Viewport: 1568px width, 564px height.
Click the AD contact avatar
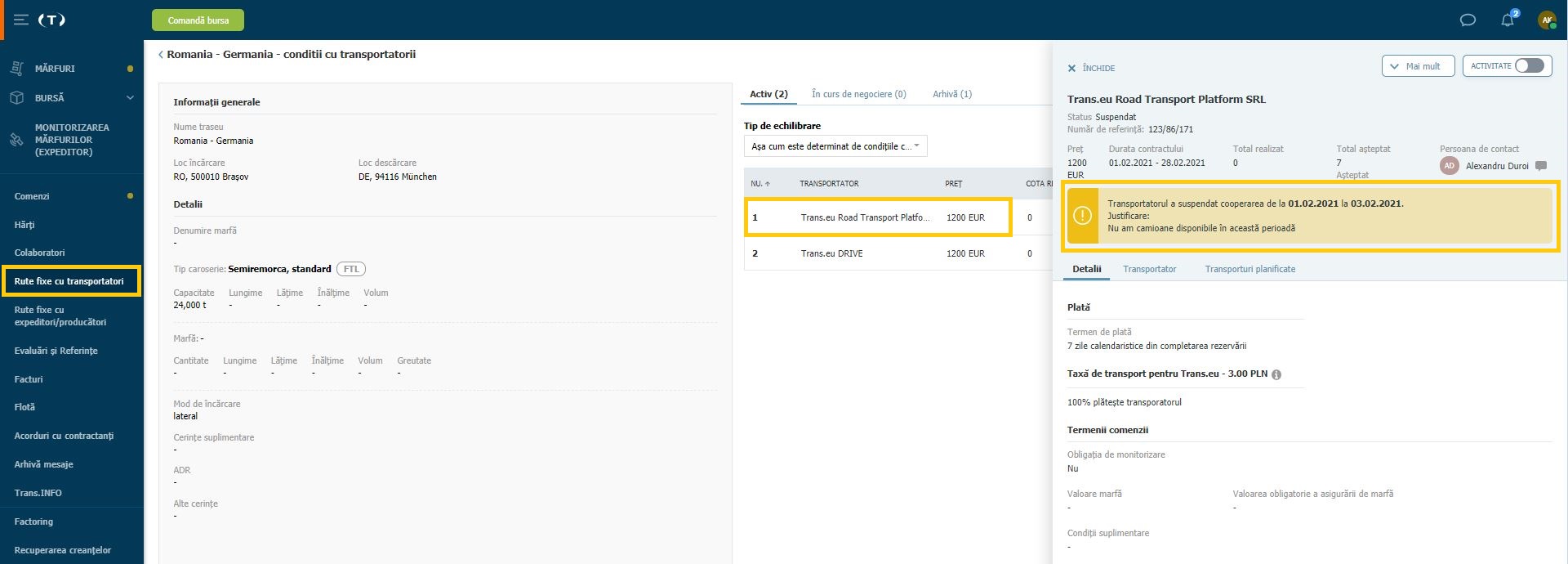[1449, 166]
